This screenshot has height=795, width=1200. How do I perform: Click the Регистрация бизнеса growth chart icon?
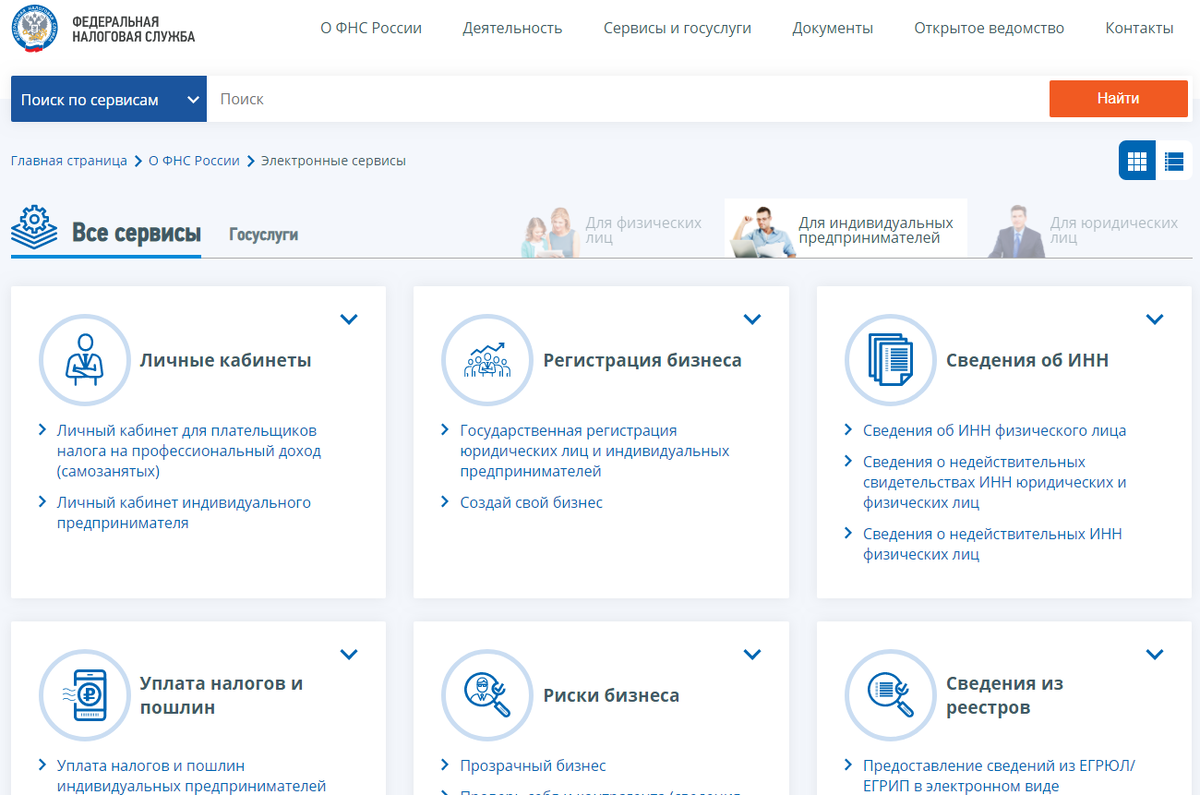tap(487, 360)
